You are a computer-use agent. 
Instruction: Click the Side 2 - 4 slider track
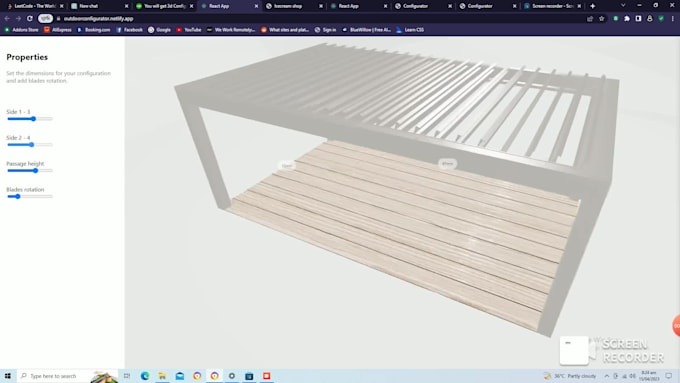point(30,145)
